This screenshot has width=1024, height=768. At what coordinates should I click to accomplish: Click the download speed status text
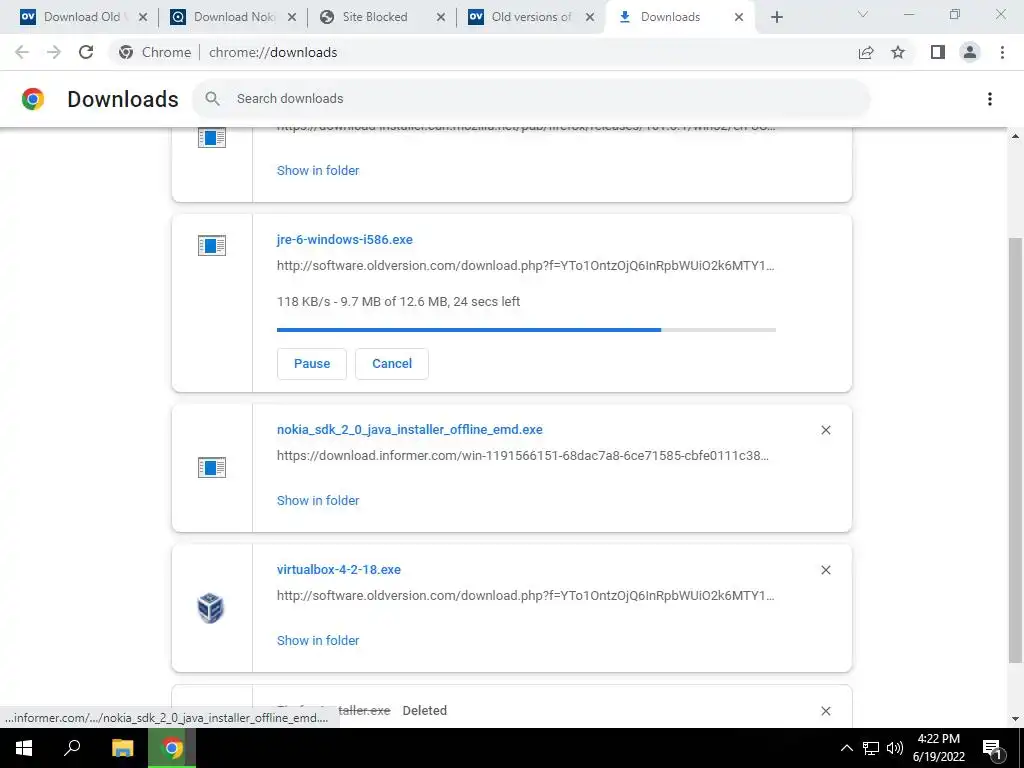point(398,302)
